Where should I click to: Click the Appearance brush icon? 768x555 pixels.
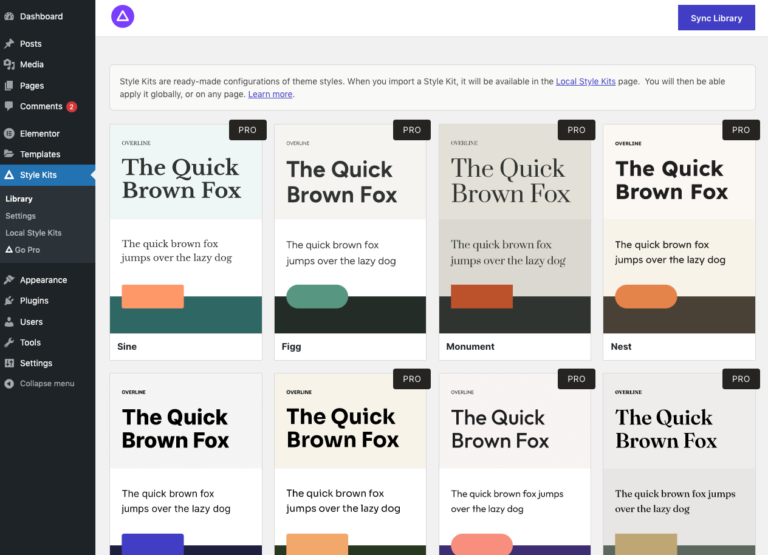9,280
